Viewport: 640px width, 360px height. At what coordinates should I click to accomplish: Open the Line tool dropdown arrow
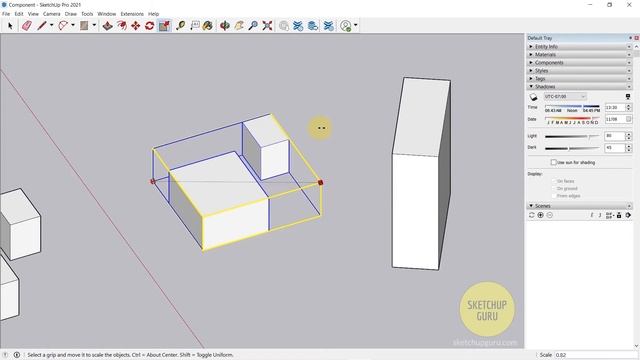pyautogui.click(x=51, y=25)
